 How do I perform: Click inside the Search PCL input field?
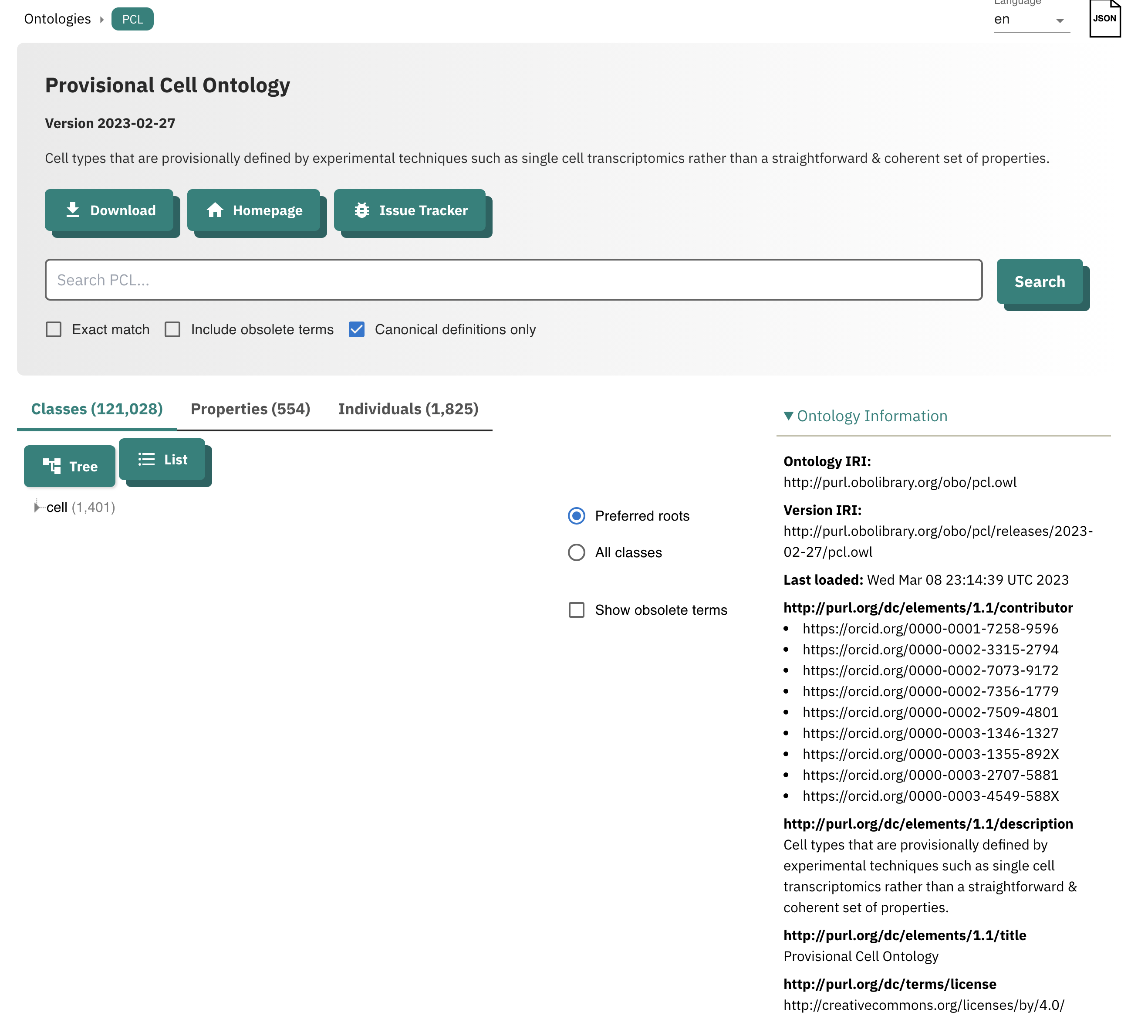pos(512,280)
